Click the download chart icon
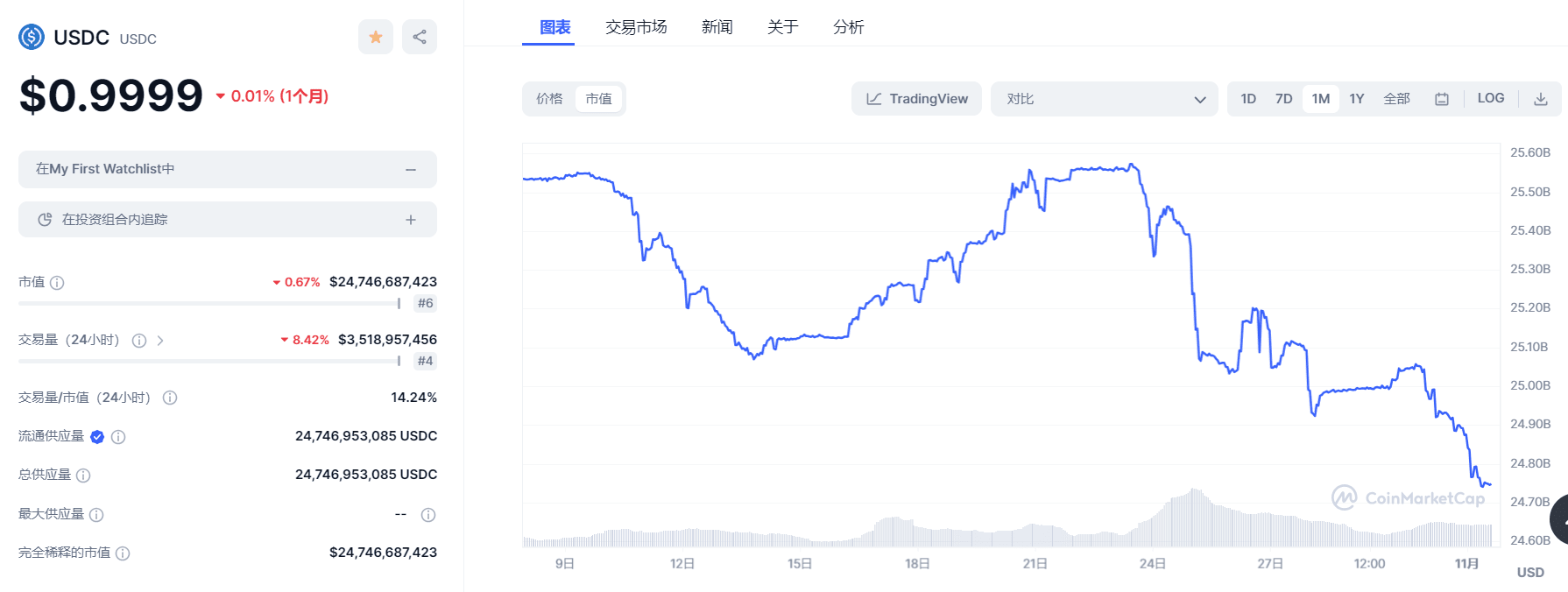Screen dimensions: 1568x592 coord(1541,98)
